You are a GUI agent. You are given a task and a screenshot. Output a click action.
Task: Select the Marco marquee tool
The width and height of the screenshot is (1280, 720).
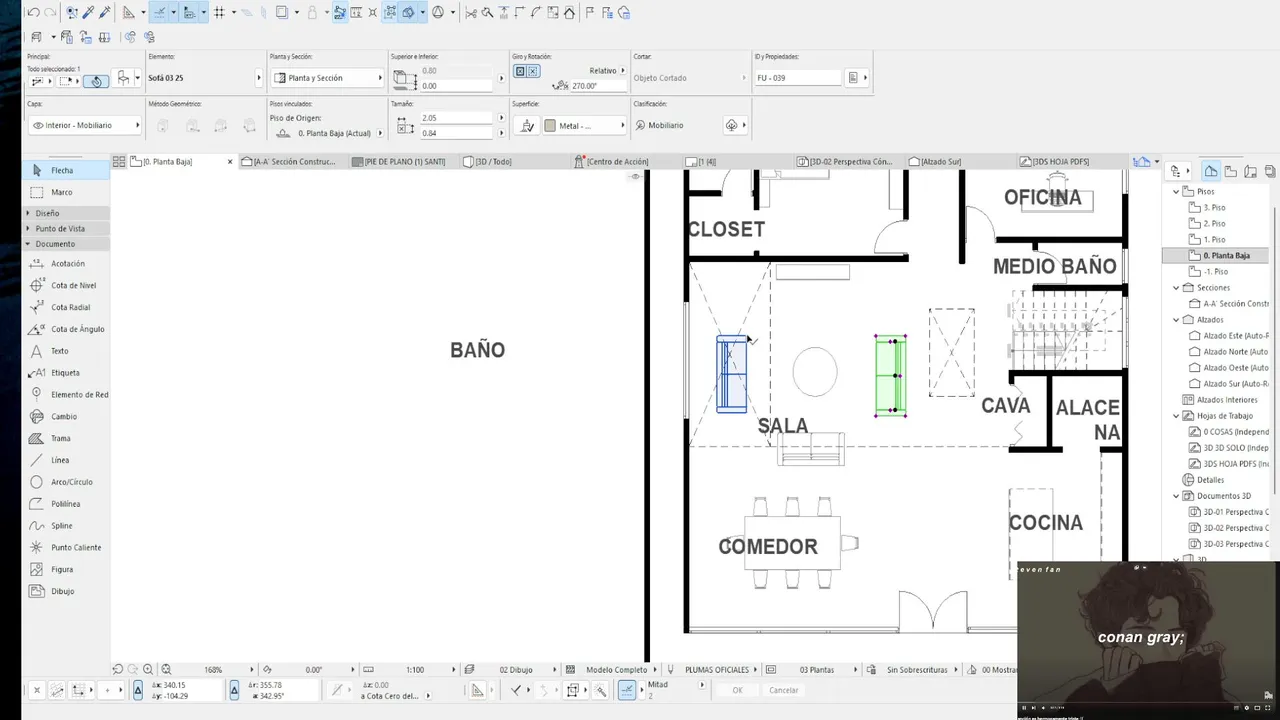(x=66, y=192)
